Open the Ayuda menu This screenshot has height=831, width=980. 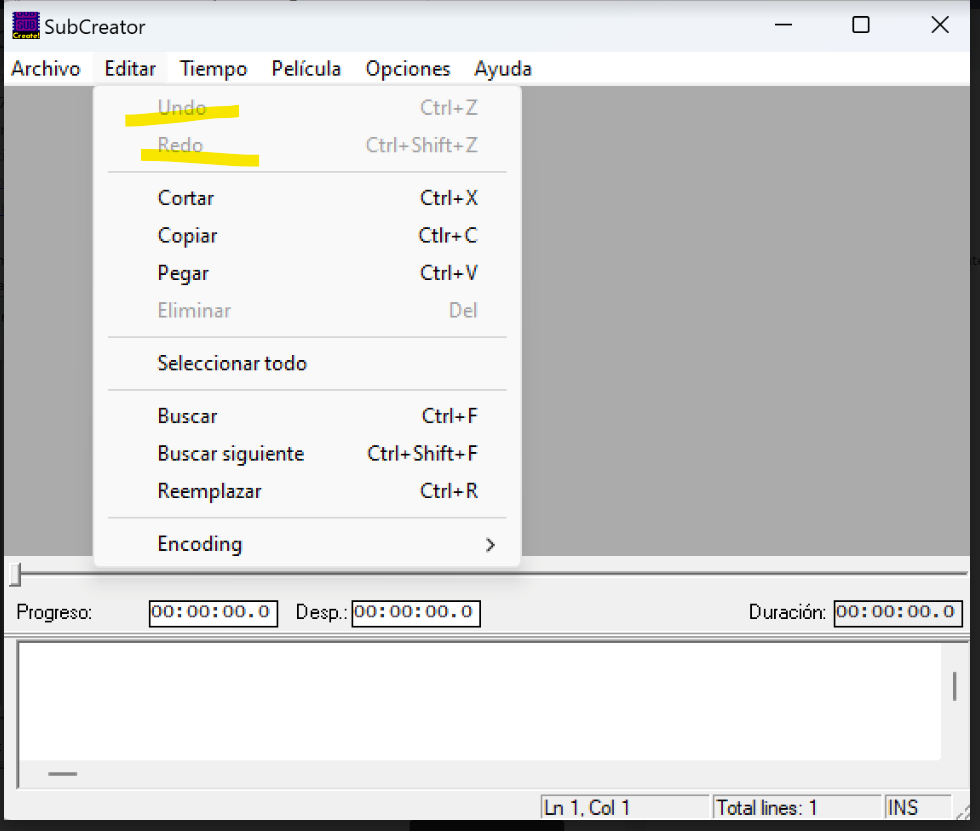502,68
